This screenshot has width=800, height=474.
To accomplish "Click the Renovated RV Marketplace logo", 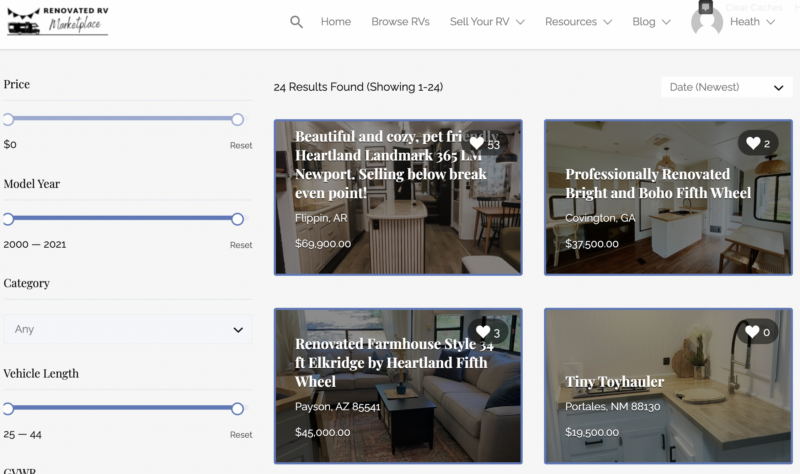I will (57, 21).
